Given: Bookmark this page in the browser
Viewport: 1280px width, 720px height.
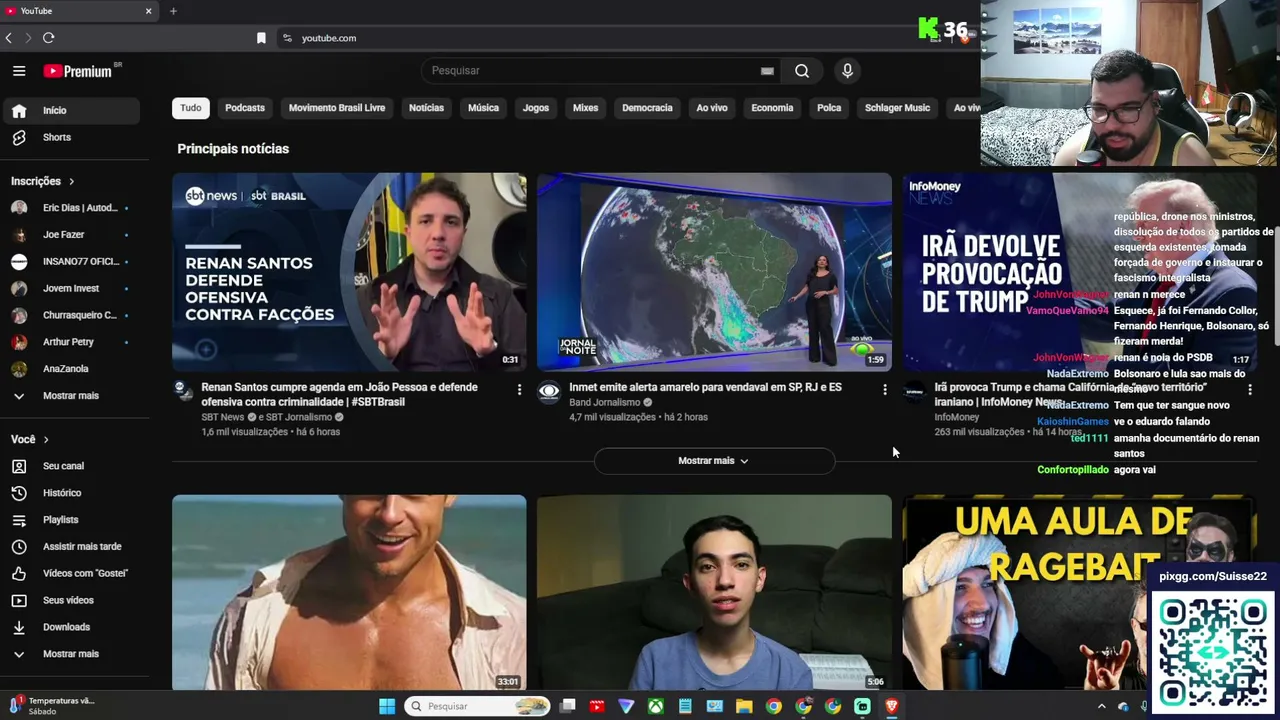Looking at the screenshot, I should [x=261, y=38].
